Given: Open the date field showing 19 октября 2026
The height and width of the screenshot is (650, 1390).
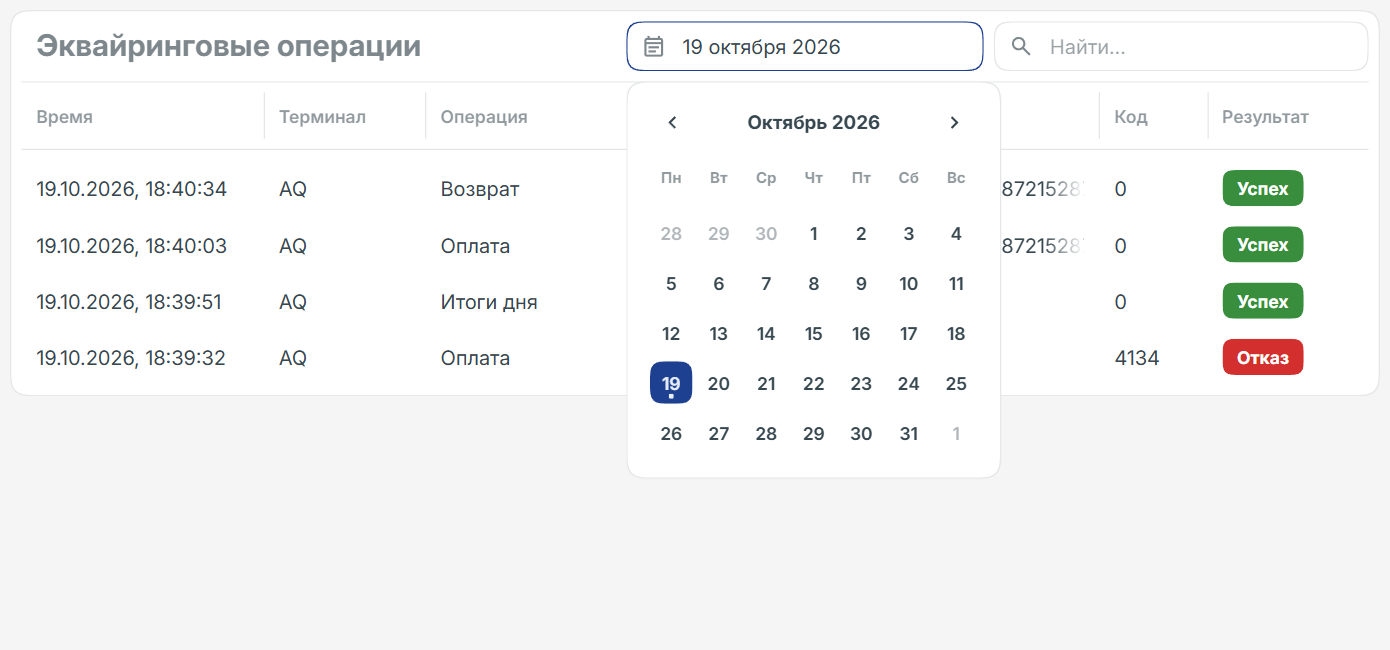Looking at the screenshot, I should (x=805, y=47).
